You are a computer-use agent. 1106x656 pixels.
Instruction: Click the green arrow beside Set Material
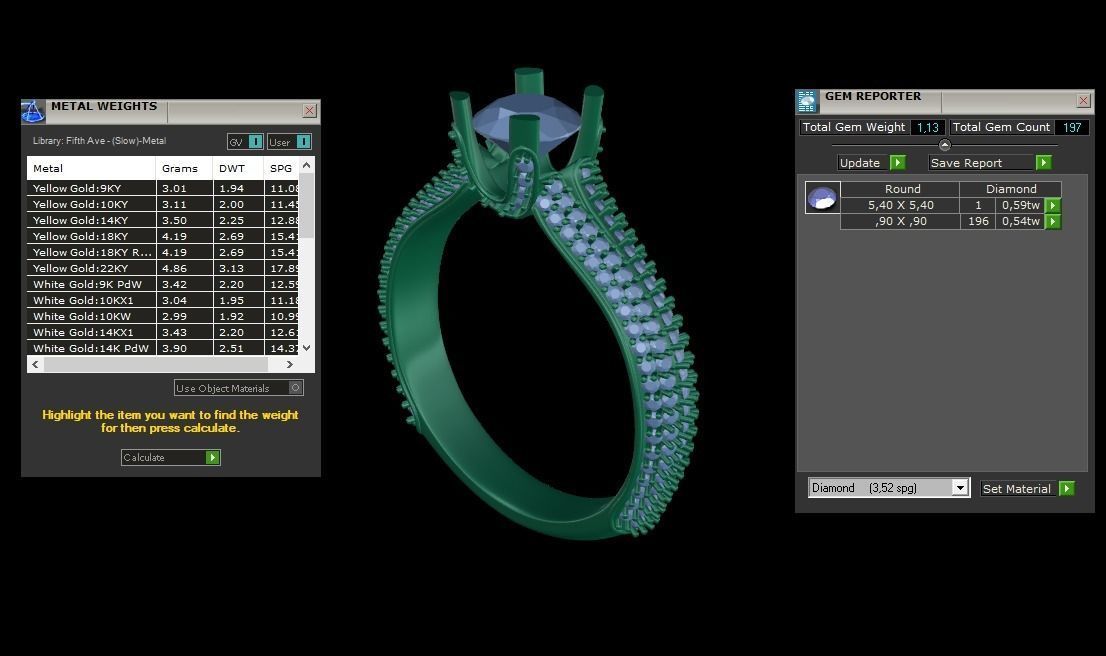point(1066,488)
